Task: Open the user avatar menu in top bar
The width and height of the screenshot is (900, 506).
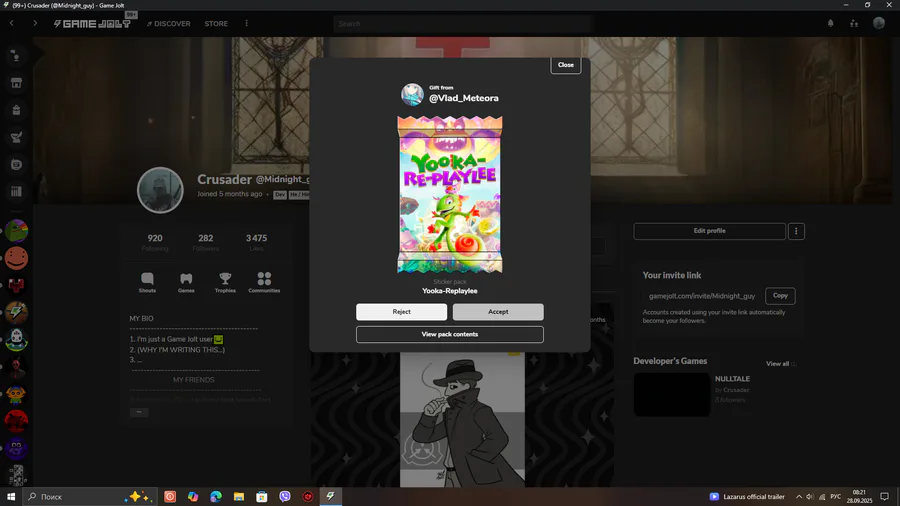Action: point(879,23)
